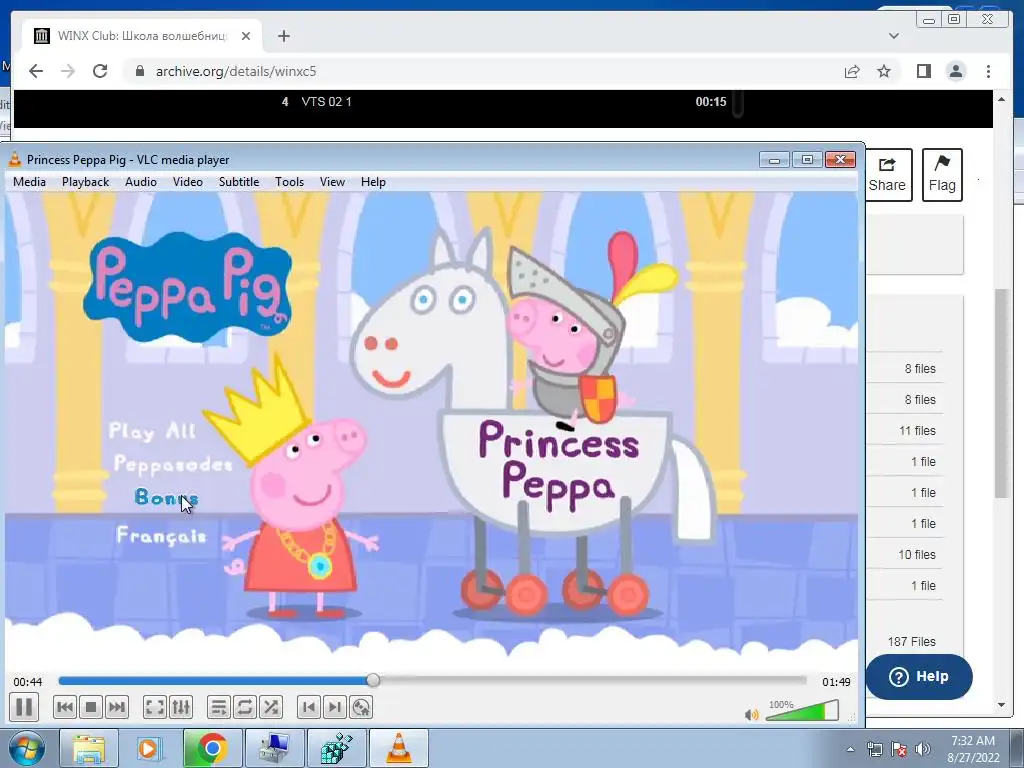Toggle VLC fullscreen mode

coord(155,707)
